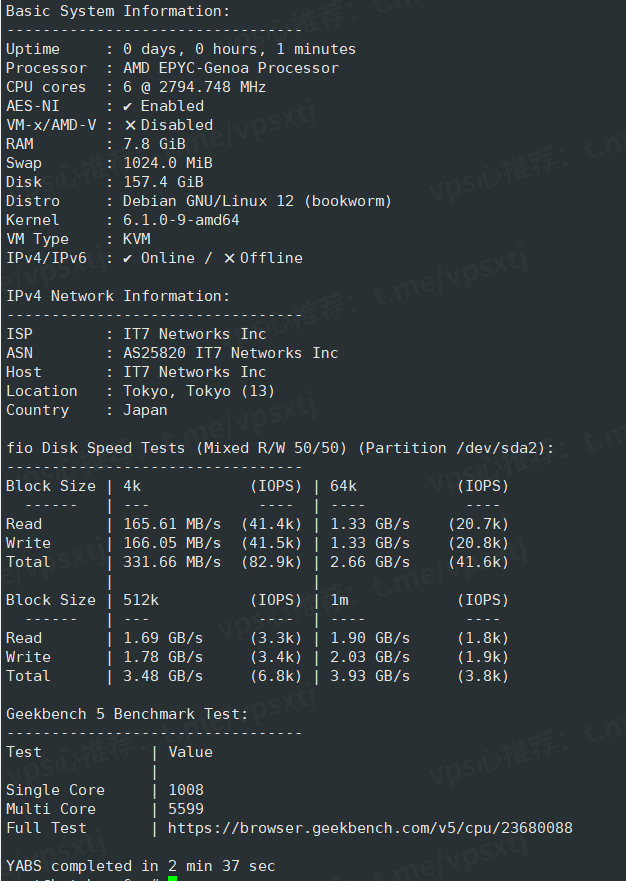Screen dimensions: 626x881
Task: Click the 512k write speed 1.78 GB/s
Action: pyautogui.click(x=163, y=657)
